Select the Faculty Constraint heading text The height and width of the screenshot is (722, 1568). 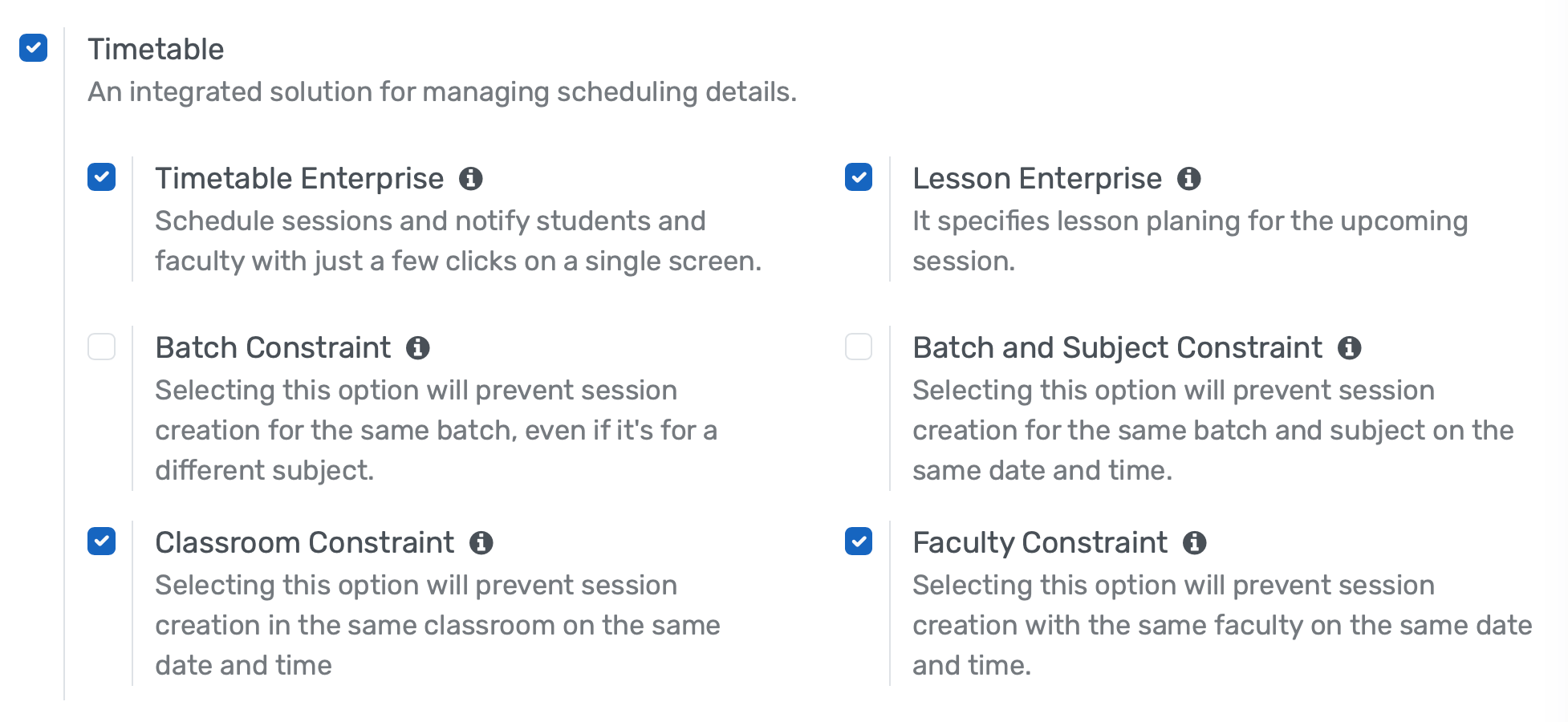(x=1040, y=543)
